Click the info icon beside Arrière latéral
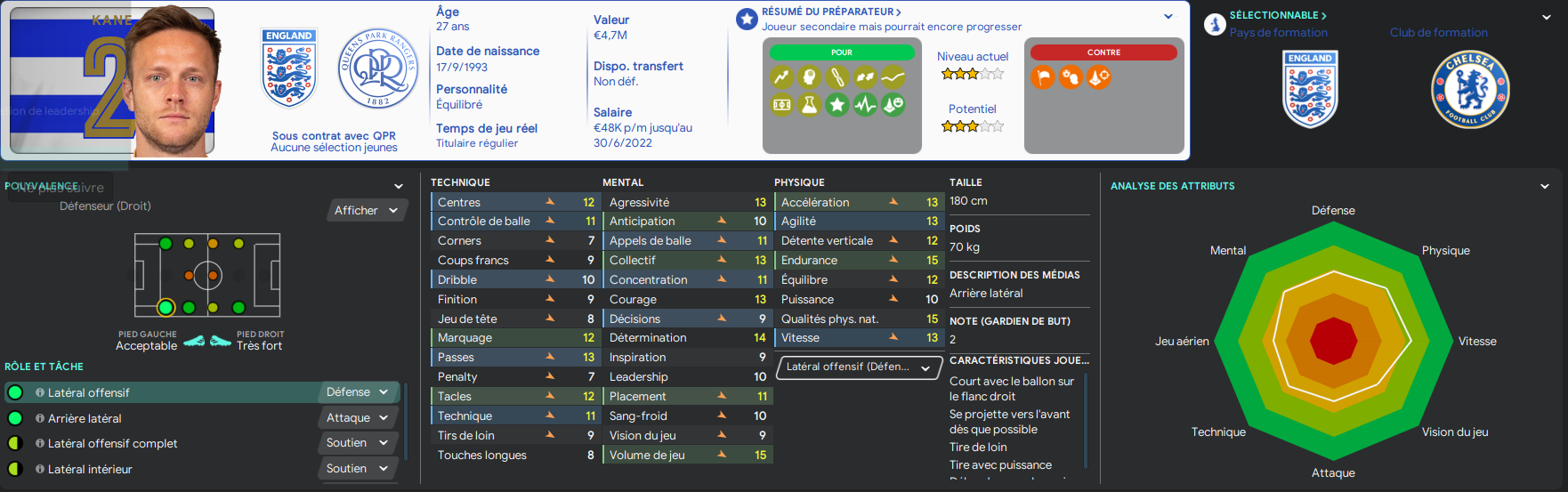 click(x=40, y=418)
